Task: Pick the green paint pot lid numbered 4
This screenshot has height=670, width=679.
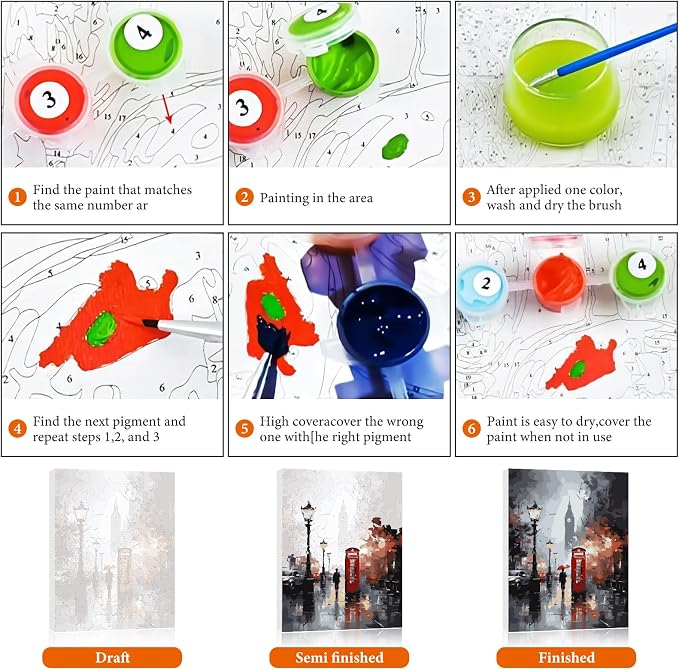Action: tap(146, 46)
